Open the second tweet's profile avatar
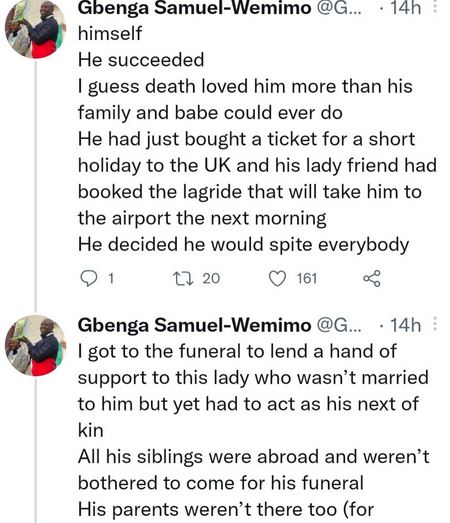This screenshot has height=523, width=450. [x=35, y=345]
